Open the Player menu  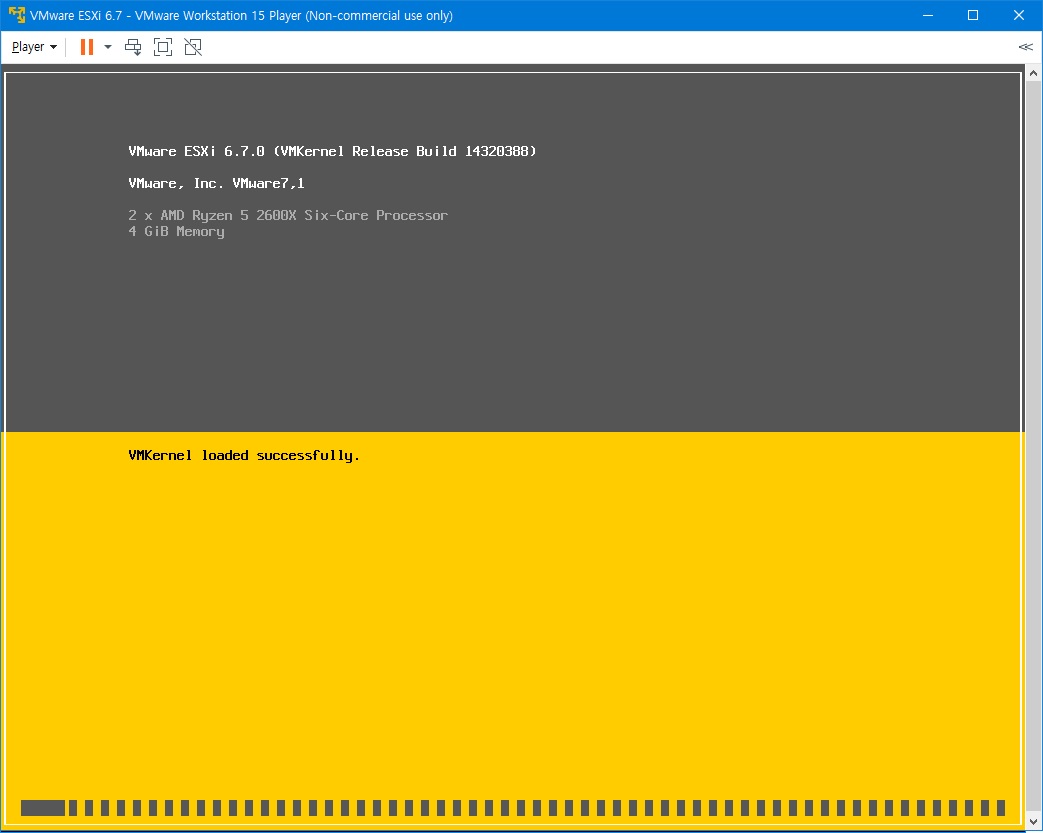coord(34,47)
